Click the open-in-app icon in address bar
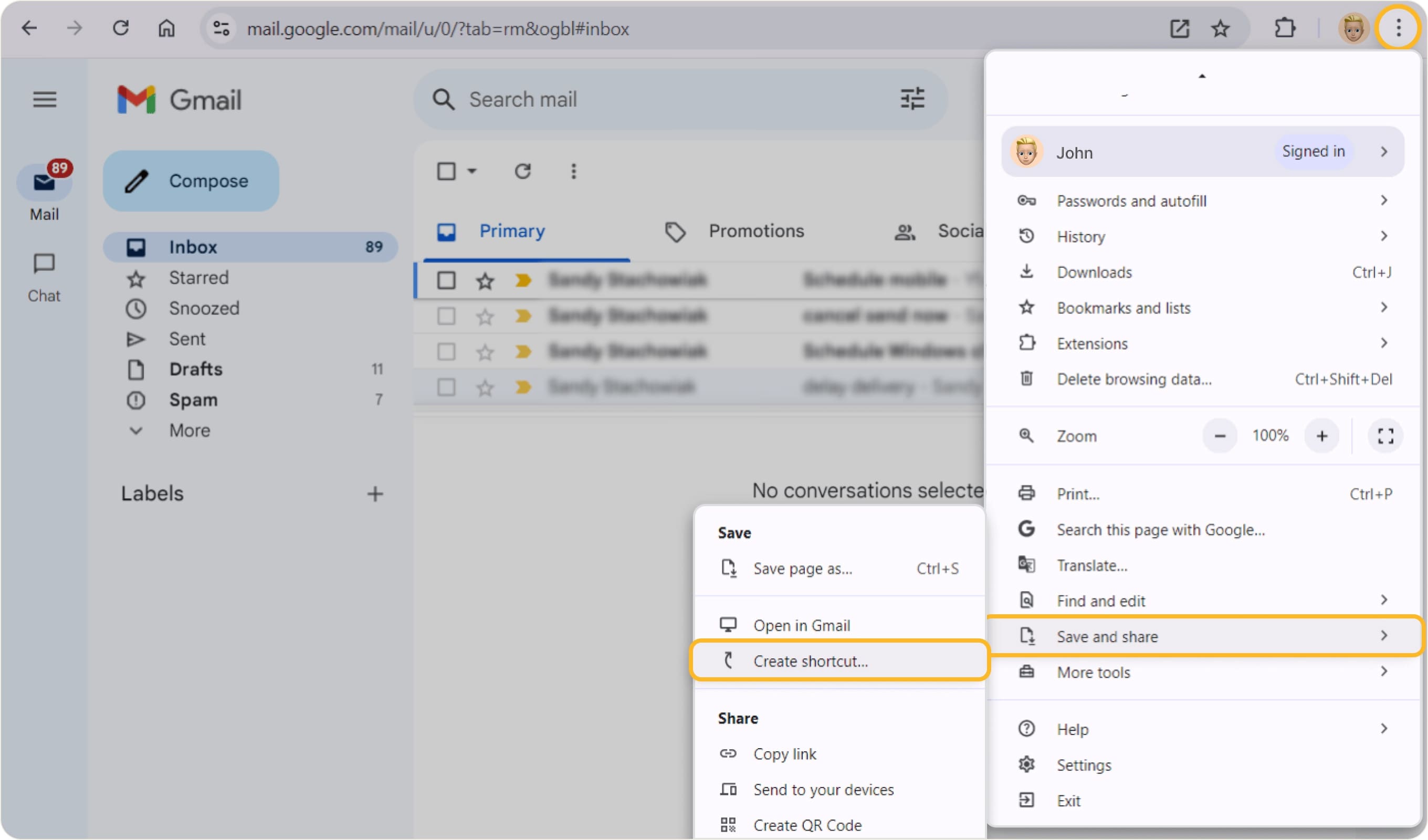Viewport: 1428px width, 840px height. tap(1180, 28)
